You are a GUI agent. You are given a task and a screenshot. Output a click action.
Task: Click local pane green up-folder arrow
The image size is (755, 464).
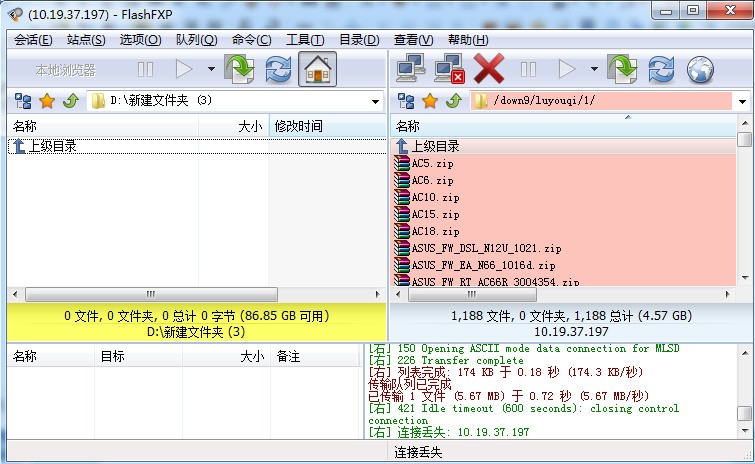(x=69, y=101)
